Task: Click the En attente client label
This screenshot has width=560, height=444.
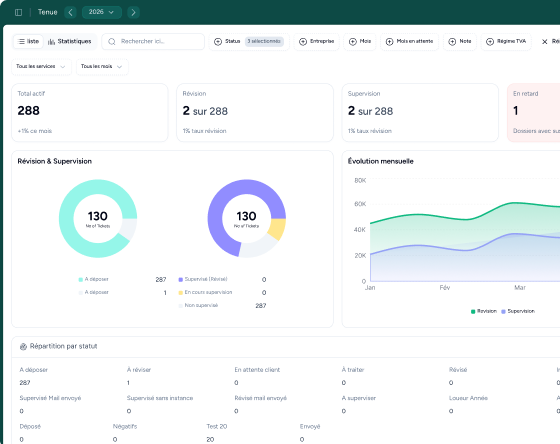Action: tap(257, 370)
